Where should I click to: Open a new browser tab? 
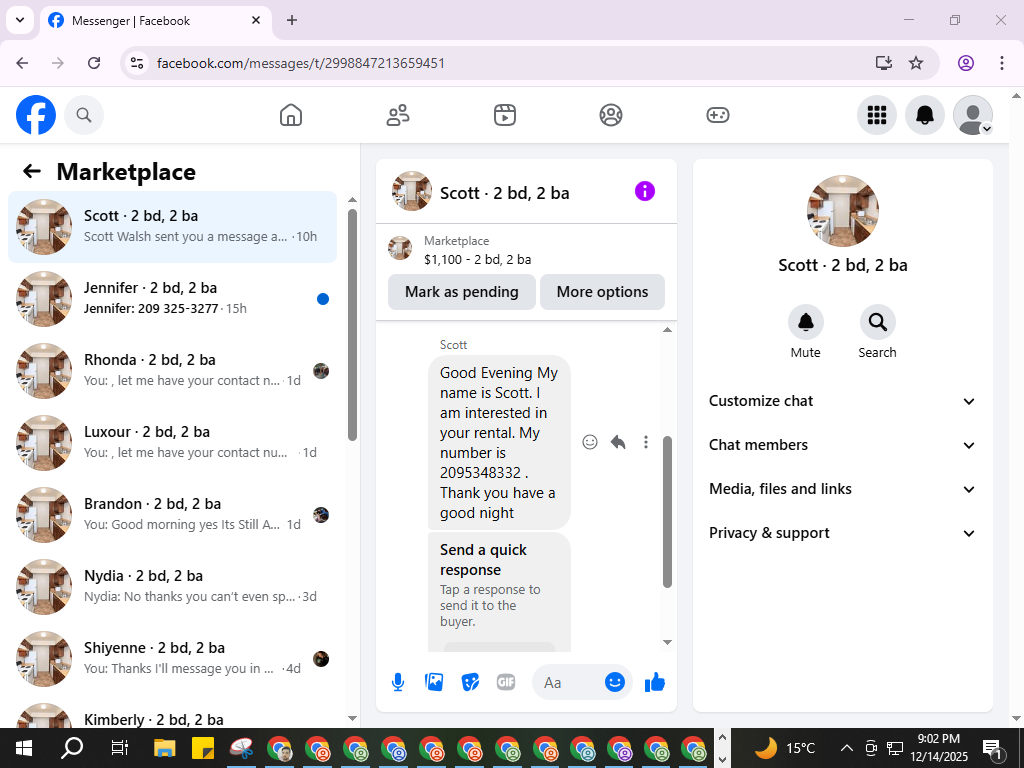[292, 20]
